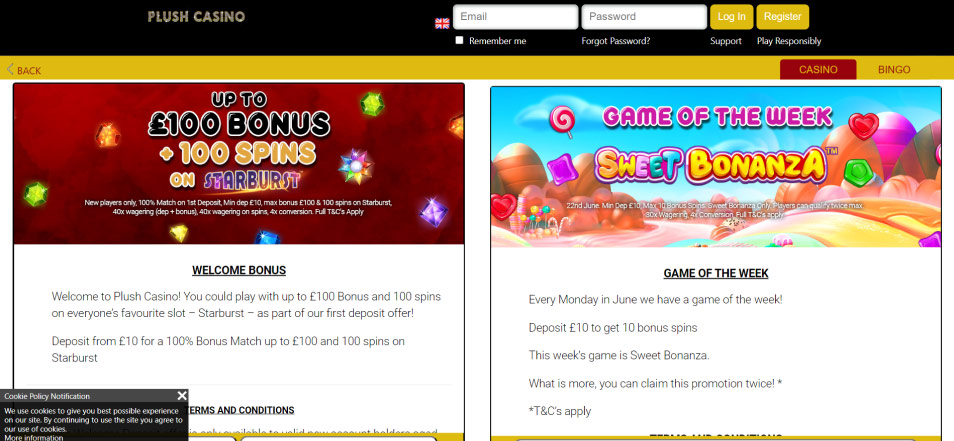Open the £100 bonus Starburst banner
This screenshot has height=441, width=954.
(238, 164)
